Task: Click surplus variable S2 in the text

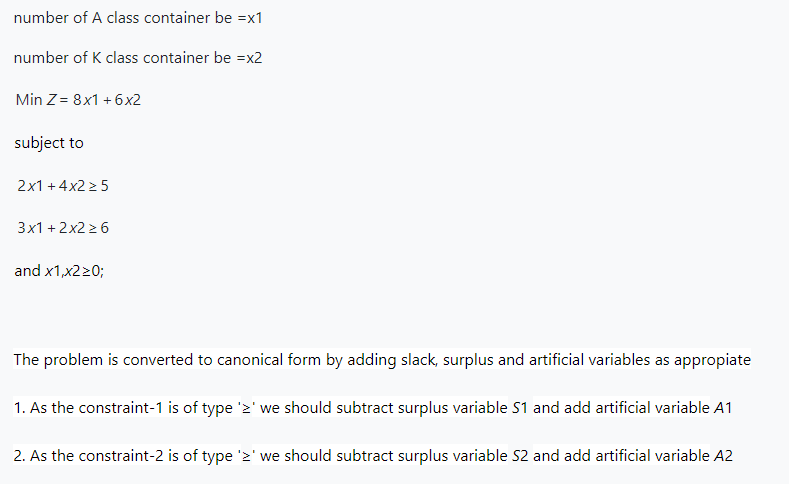Action: coord(518,456)
